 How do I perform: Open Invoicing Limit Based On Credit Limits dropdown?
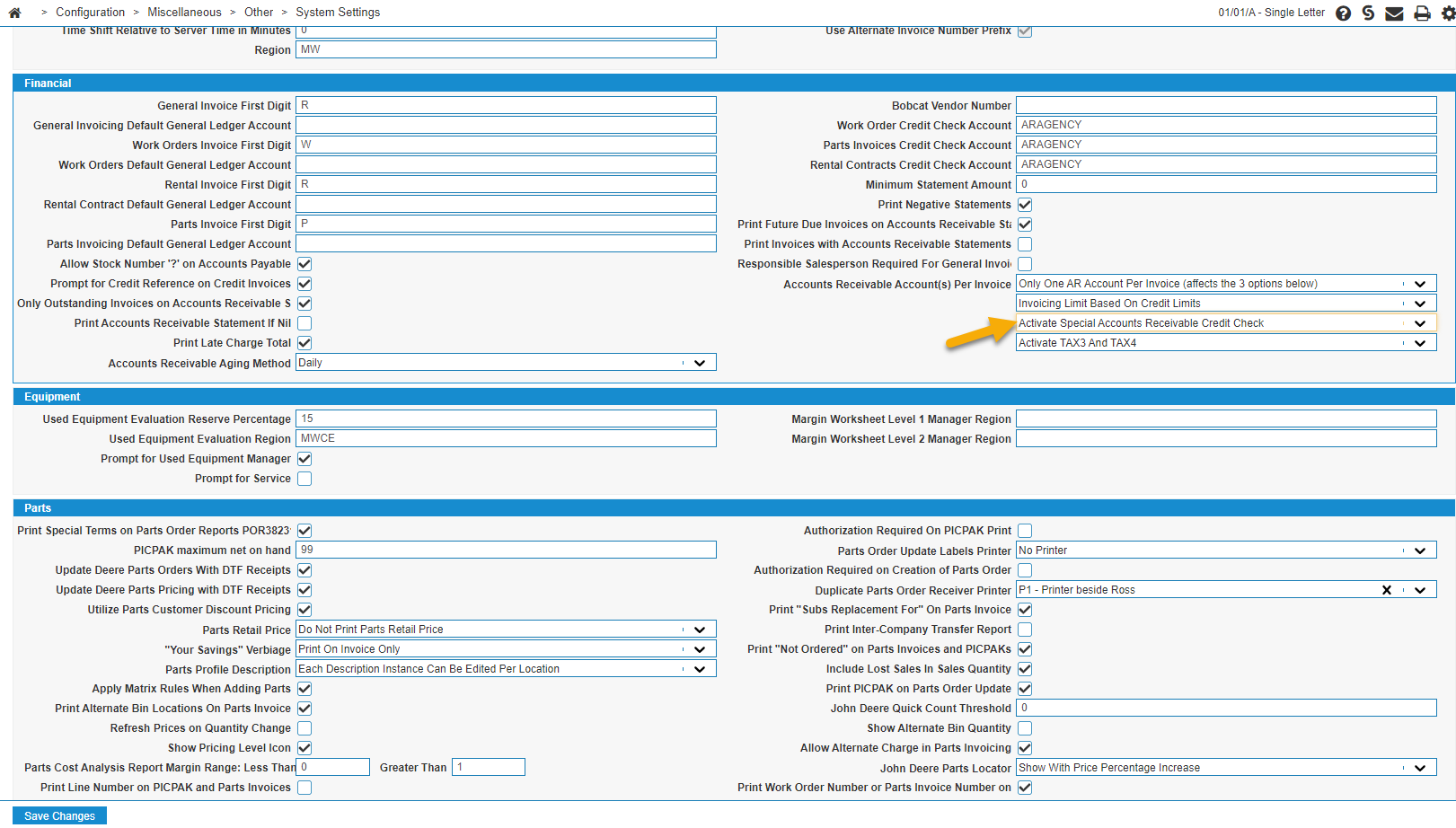click(1226, 304)
